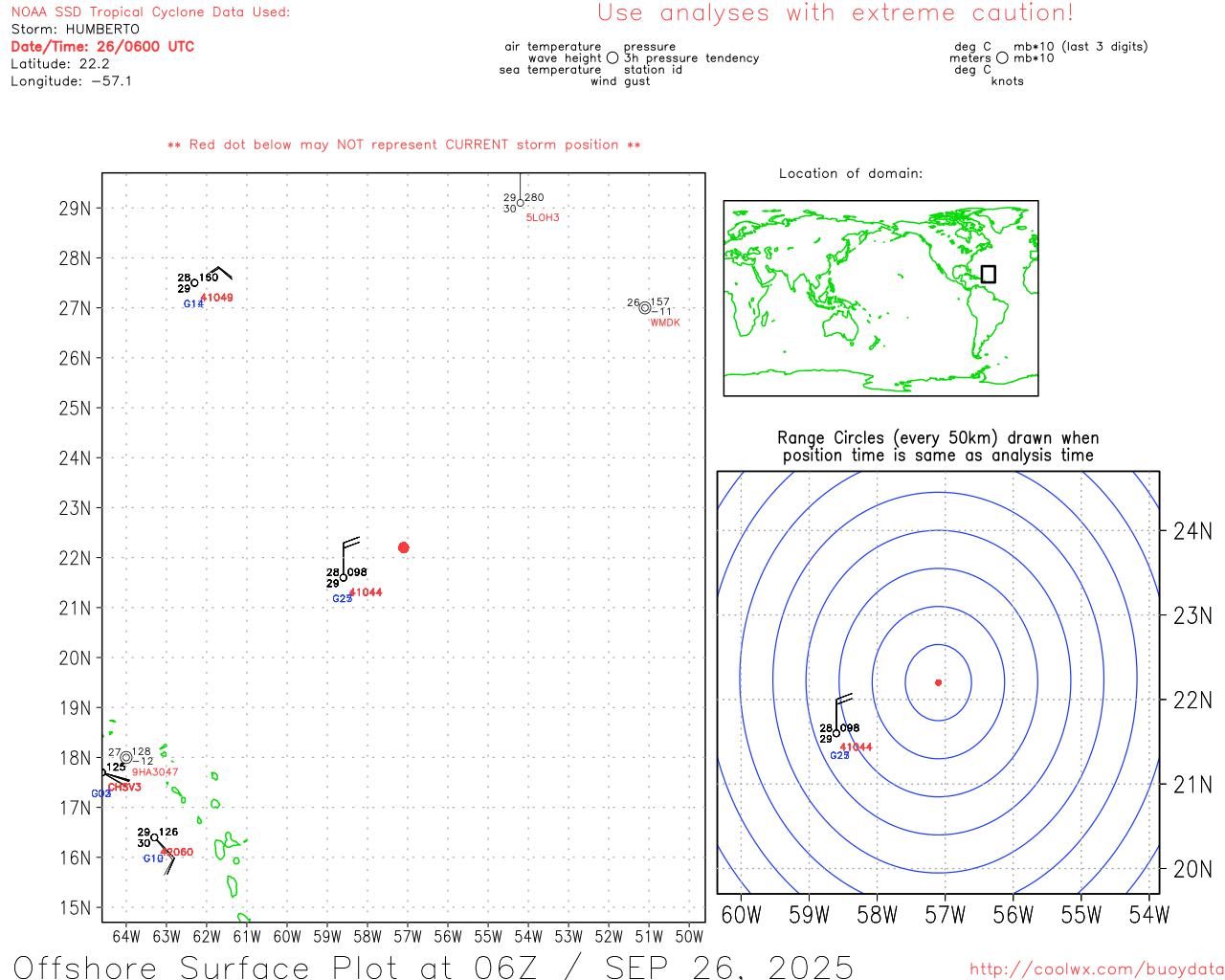1225x980 pixels.
Task: Click the 'wind gust' legend text
Action: coord(620,81)
